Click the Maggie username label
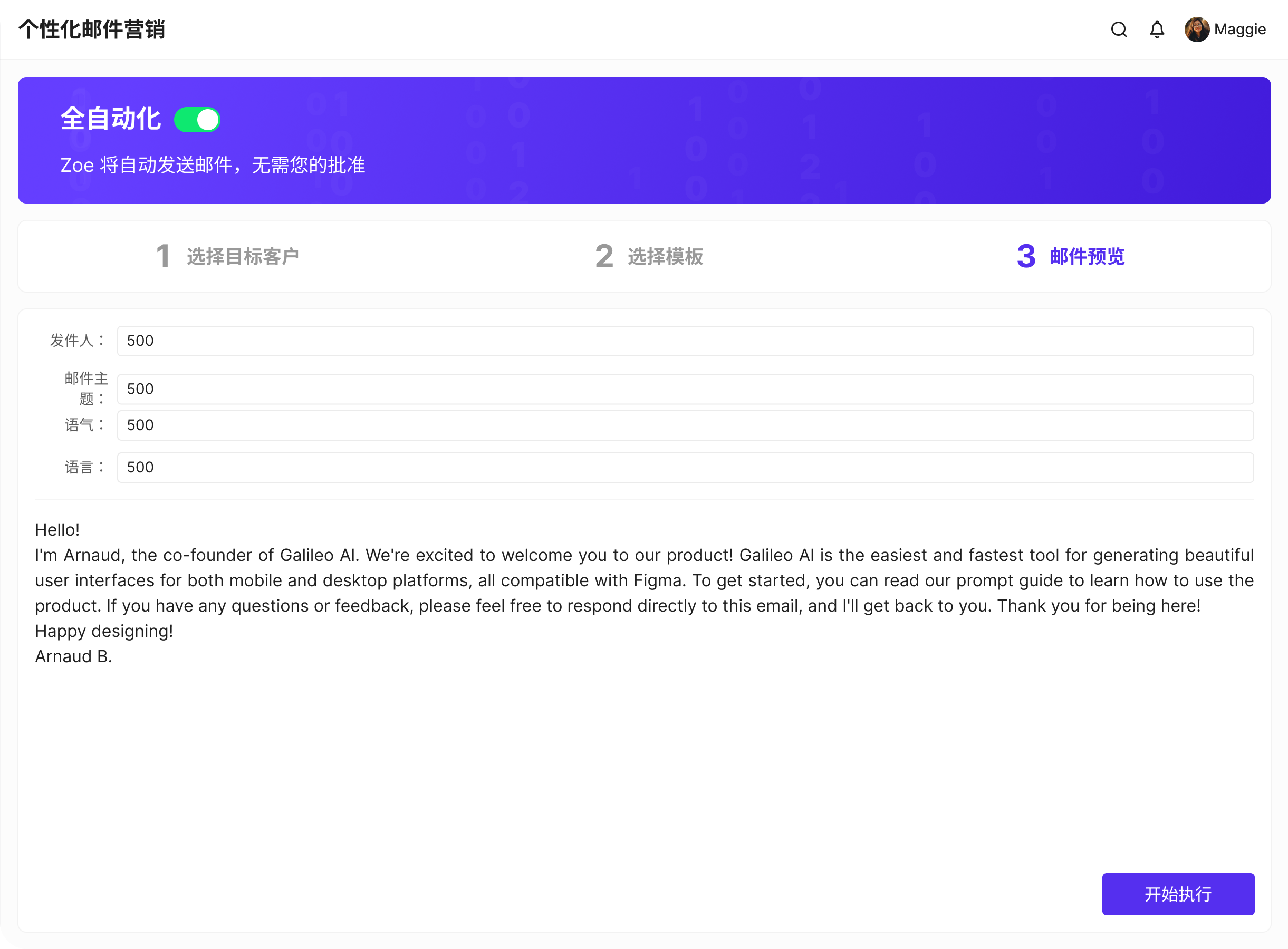The image size is (1288, 949). coord(1239,30)
